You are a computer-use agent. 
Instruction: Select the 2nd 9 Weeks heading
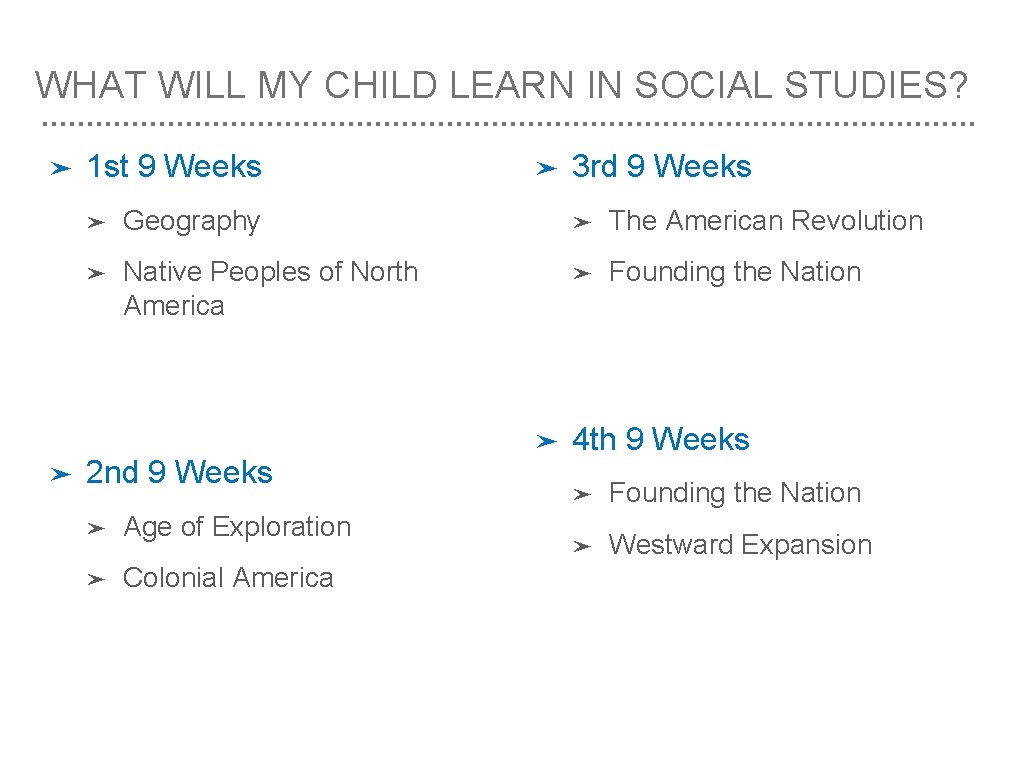(x=179, y=472)
